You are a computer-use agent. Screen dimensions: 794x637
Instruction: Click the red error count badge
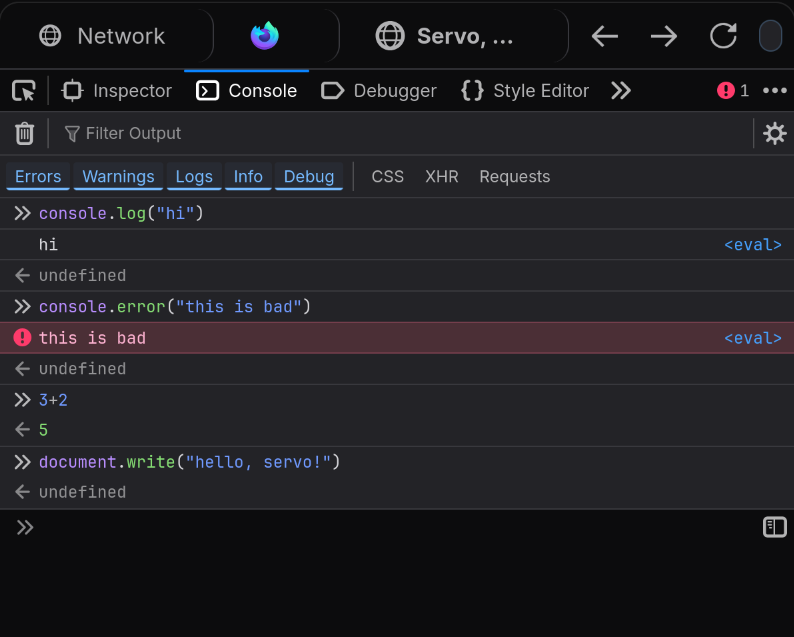[x=733, y=91]
